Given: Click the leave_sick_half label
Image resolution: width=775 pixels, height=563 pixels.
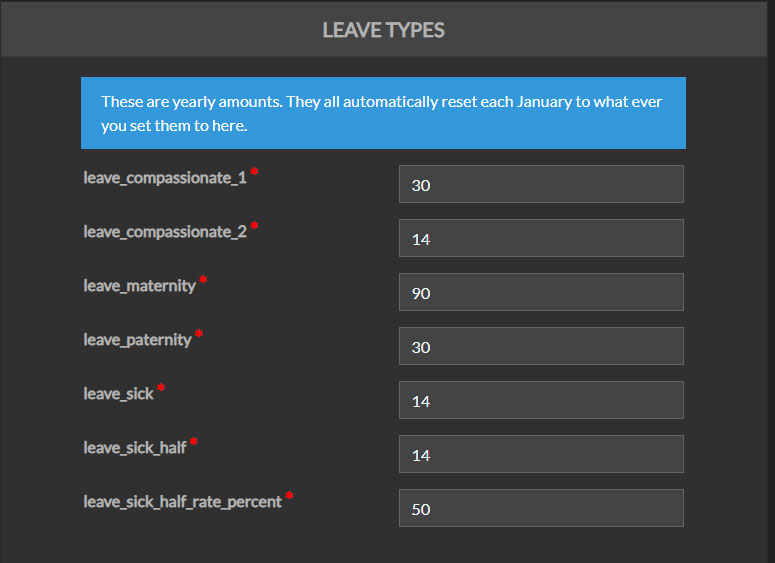Looking at the screenshot, I should coord(135,448).
